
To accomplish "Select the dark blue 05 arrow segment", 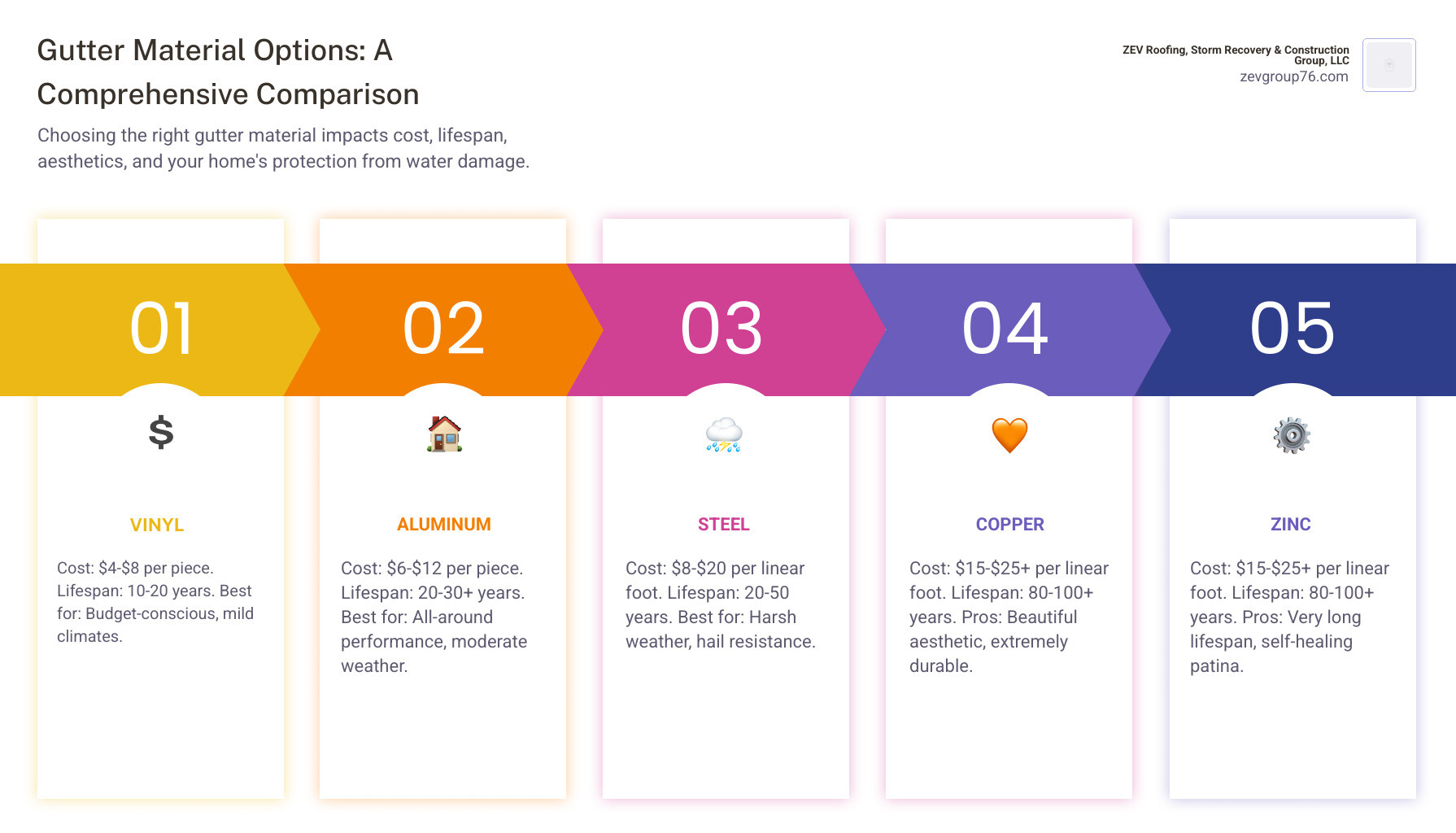I will point(1295,329).
